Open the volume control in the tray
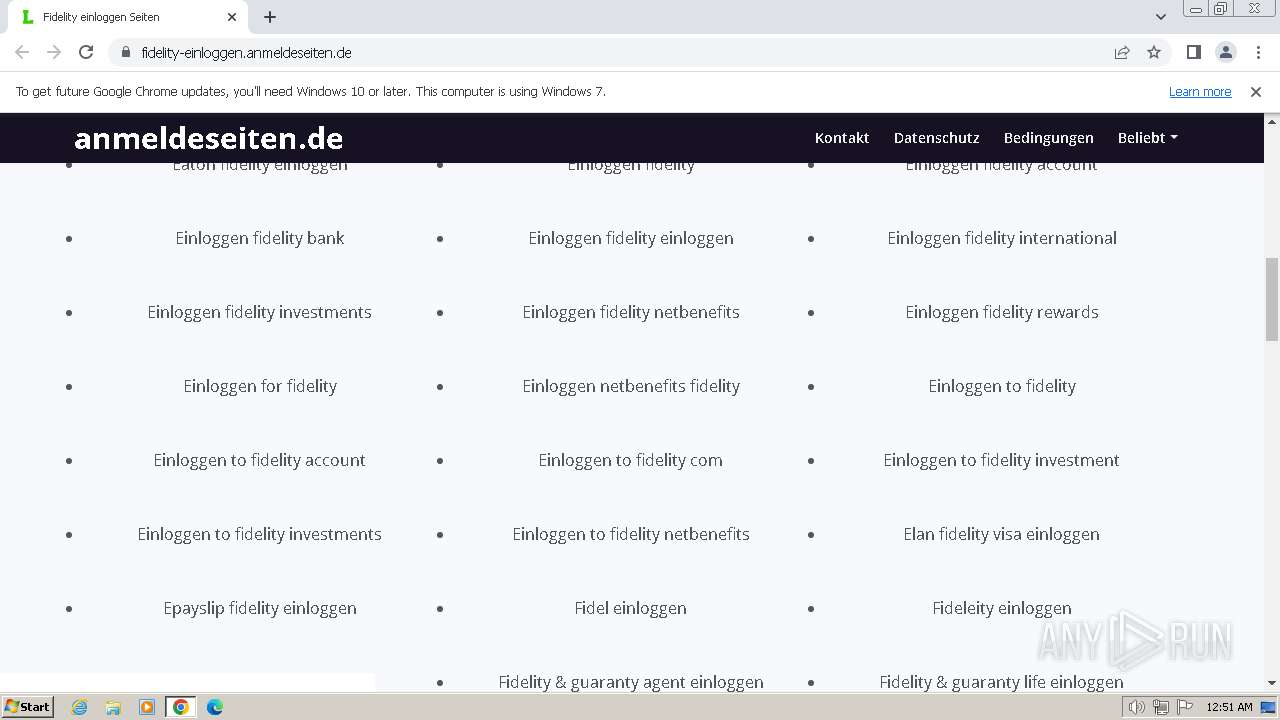1280x720 pixels. (1137, 707)
